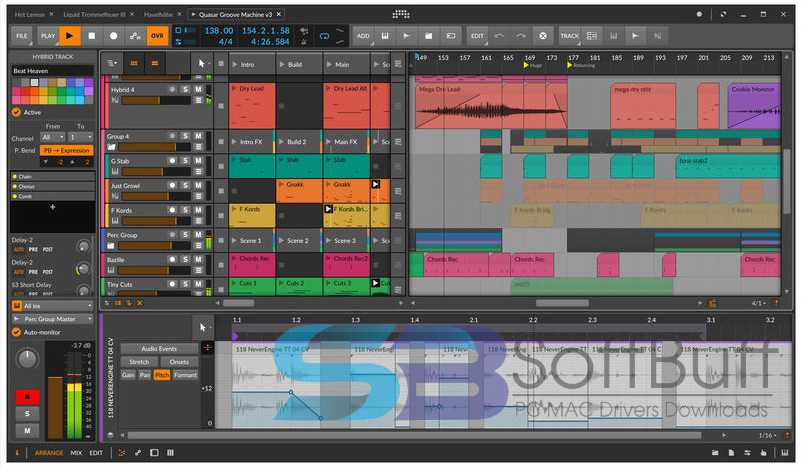Solo the Hybrid 4 track
Screen dimensions: 801x467
click(185, 89)
